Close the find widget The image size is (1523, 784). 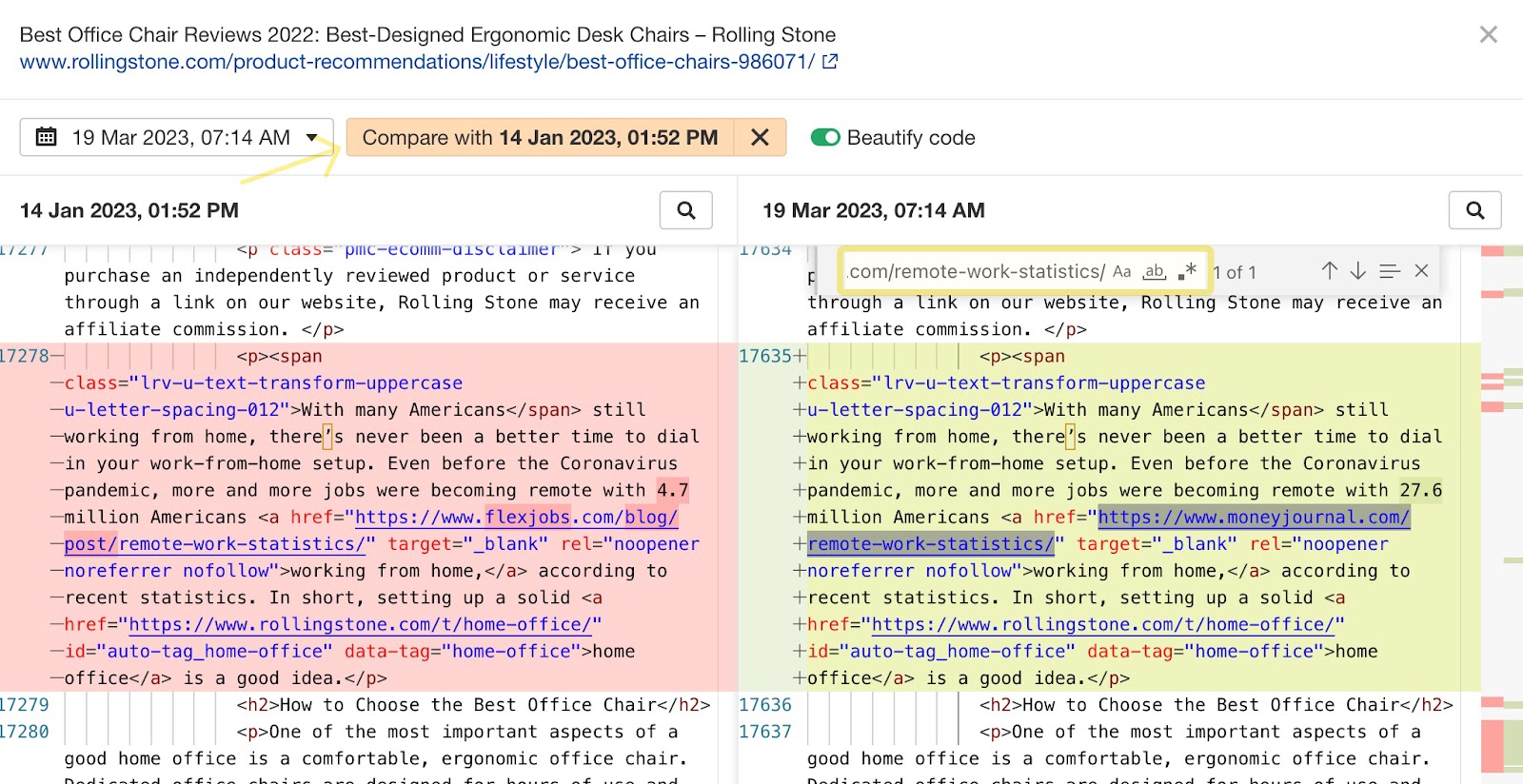pyautogui.click(x=1421, y=271)
